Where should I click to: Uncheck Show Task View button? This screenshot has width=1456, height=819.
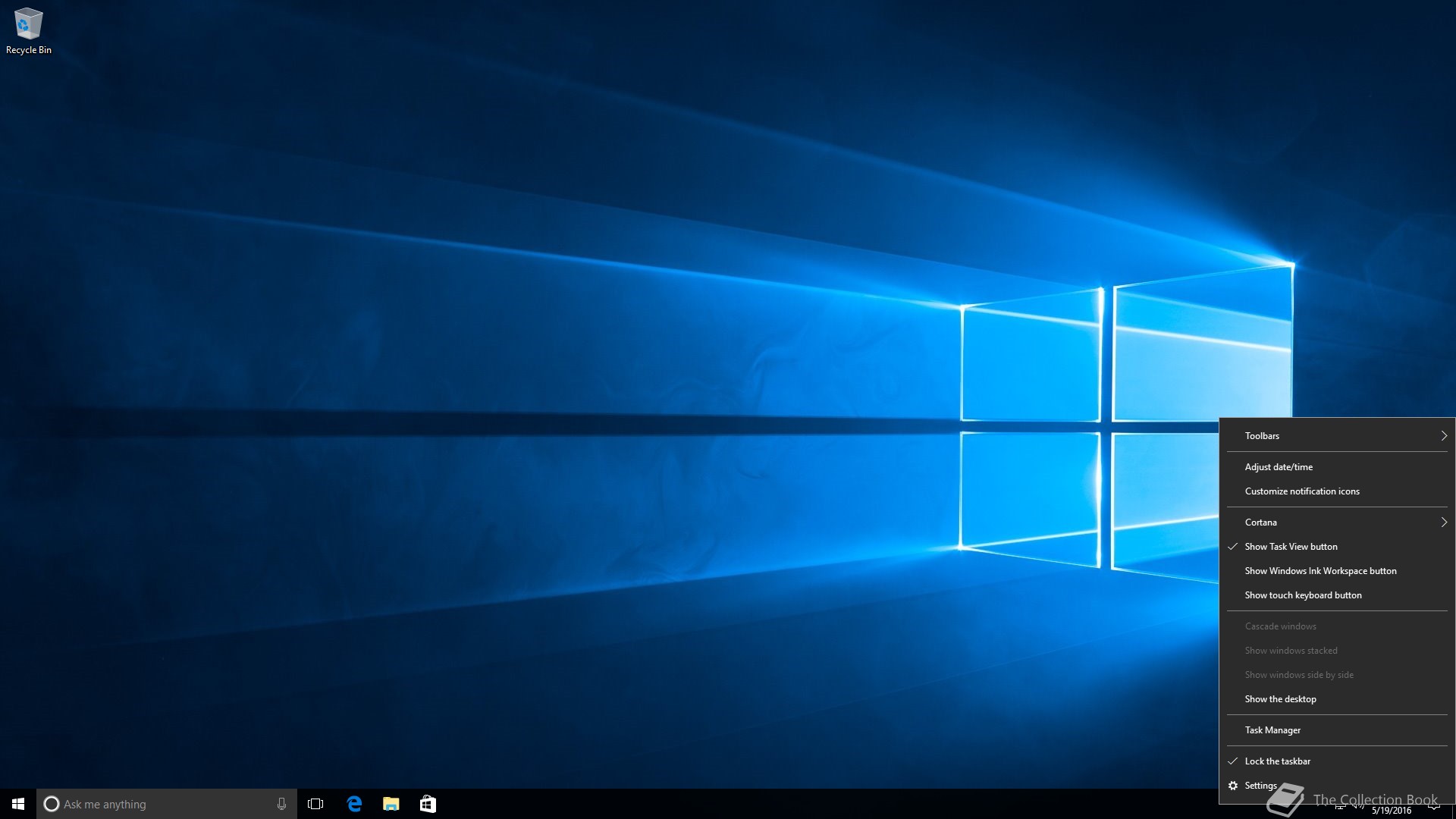(x=1291, y=547)
